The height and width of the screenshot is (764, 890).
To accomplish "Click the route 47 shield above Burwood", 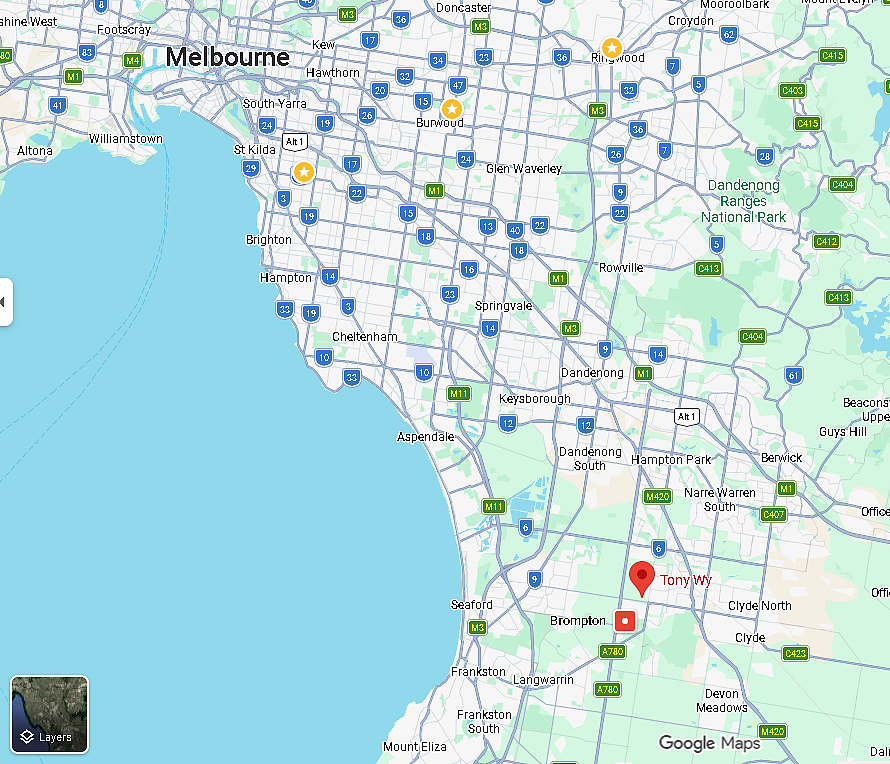I will click(x=457, y=85).
